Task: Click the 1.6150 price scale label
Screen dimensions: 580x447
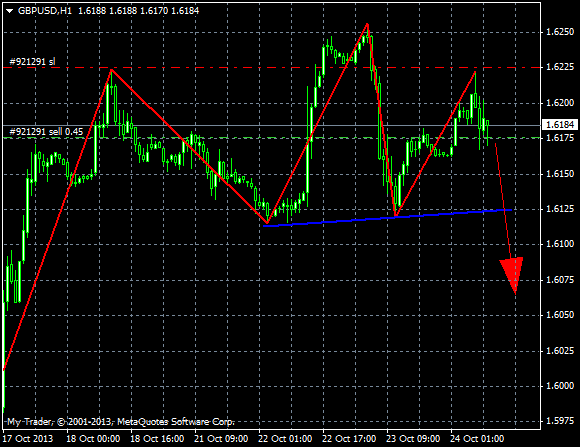Action: tap(560, 174)
